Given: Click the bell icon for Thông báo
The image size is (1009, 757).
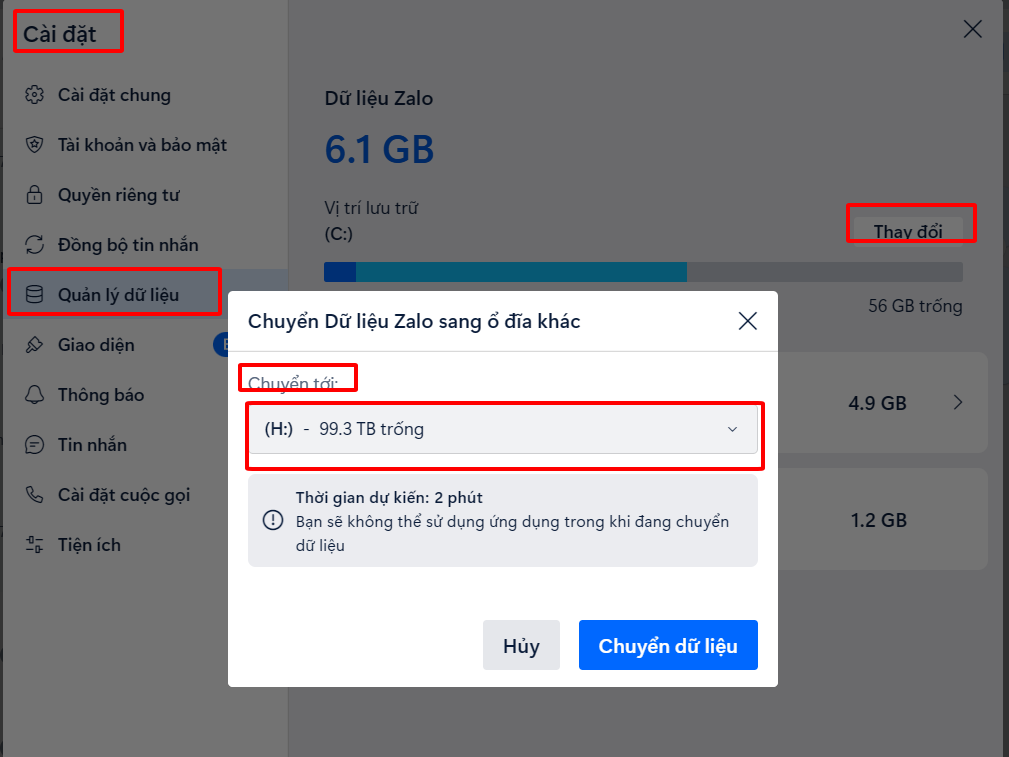Looking at the screenshot, I should (x=35, y=395).
